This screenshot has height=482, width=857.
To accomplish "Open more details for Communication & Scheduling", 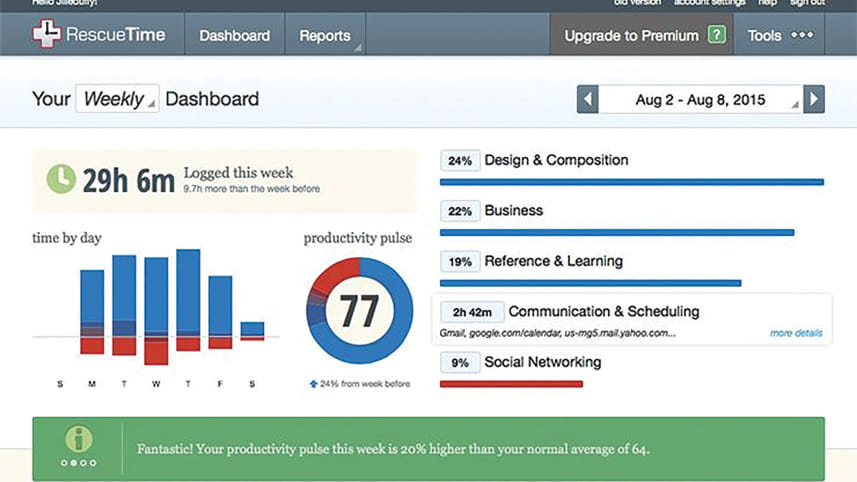I will (x=796, y=332).
